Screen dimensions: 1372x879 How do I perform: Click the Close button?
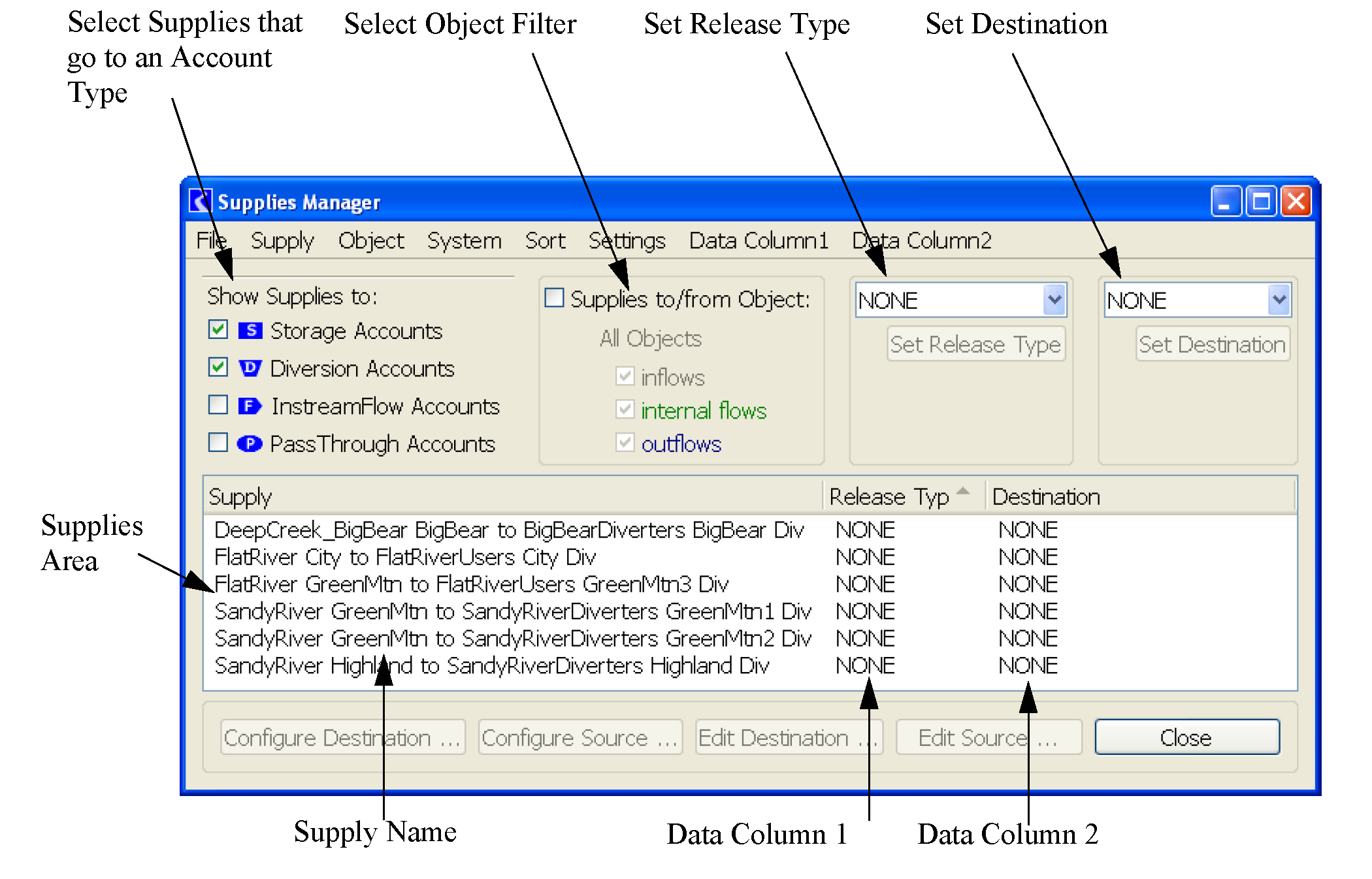[1186, 738]
